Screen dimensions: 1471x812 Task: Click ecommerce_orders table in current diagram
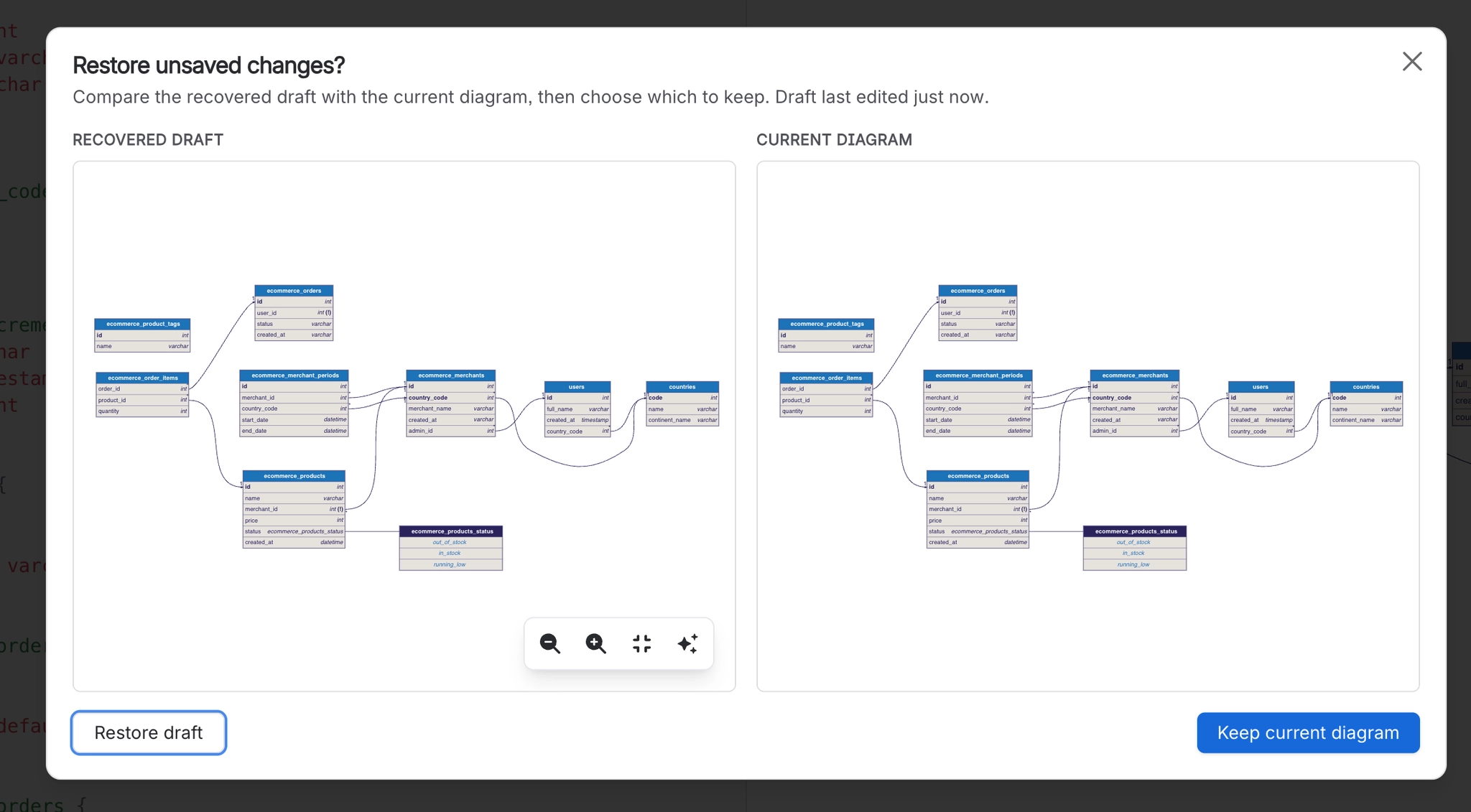pos(978,312)
